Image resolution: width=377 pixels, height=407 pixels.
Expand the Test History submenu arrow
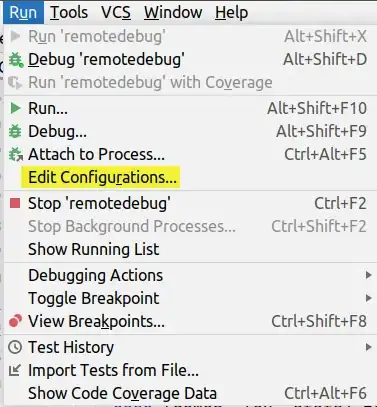tap(368, 347)
